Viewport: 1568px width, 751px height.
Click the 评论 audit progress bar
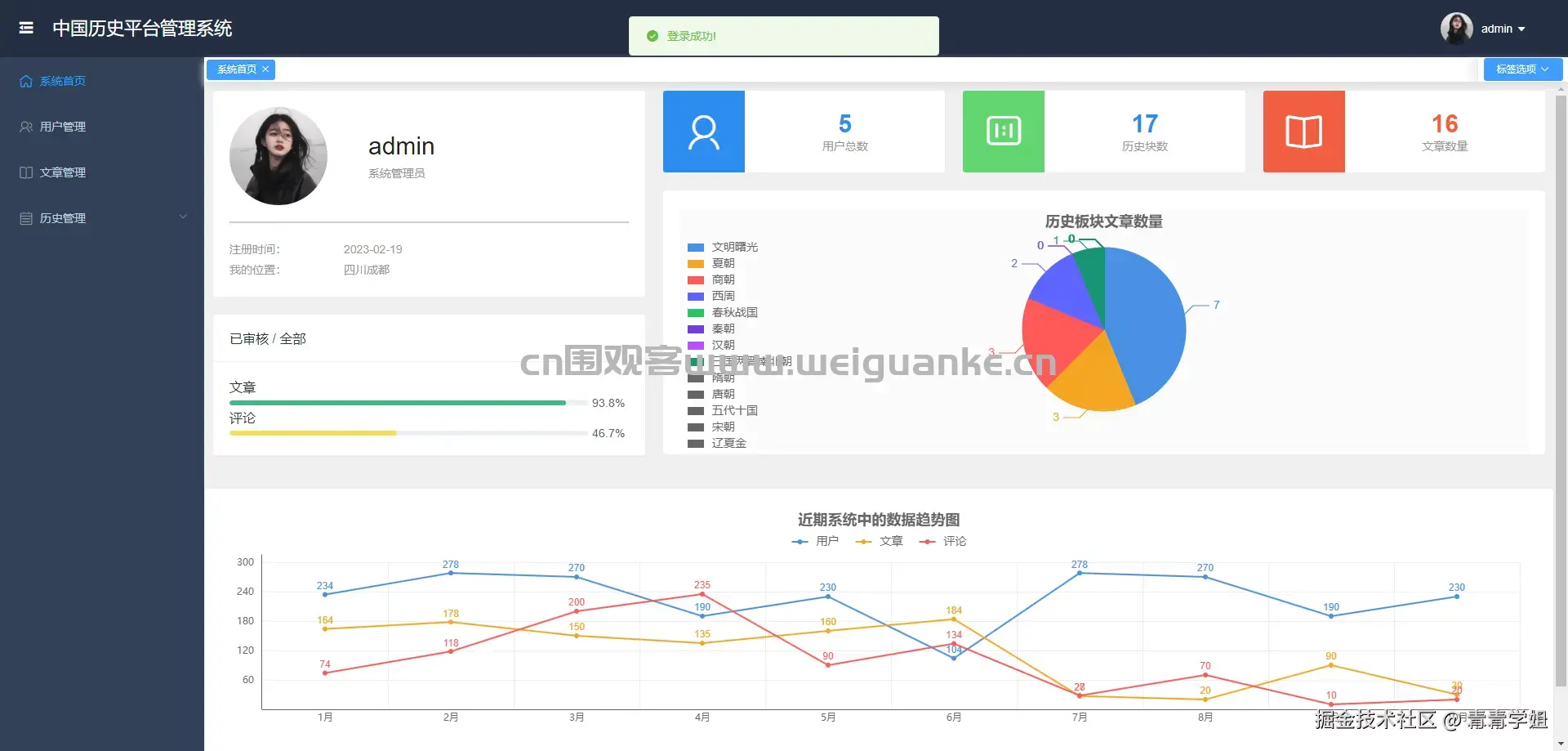(408, 433)
